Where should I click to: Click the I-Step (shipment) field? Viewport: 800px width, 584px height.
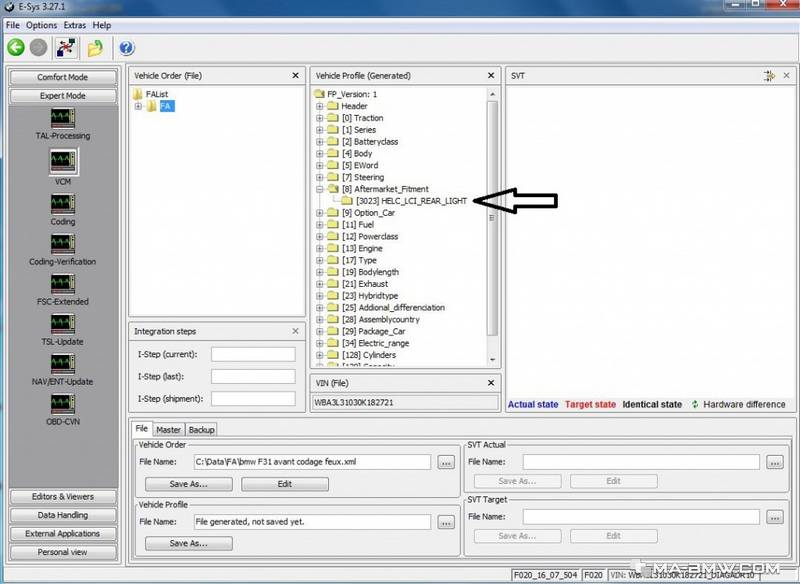[x=253, y=399]
